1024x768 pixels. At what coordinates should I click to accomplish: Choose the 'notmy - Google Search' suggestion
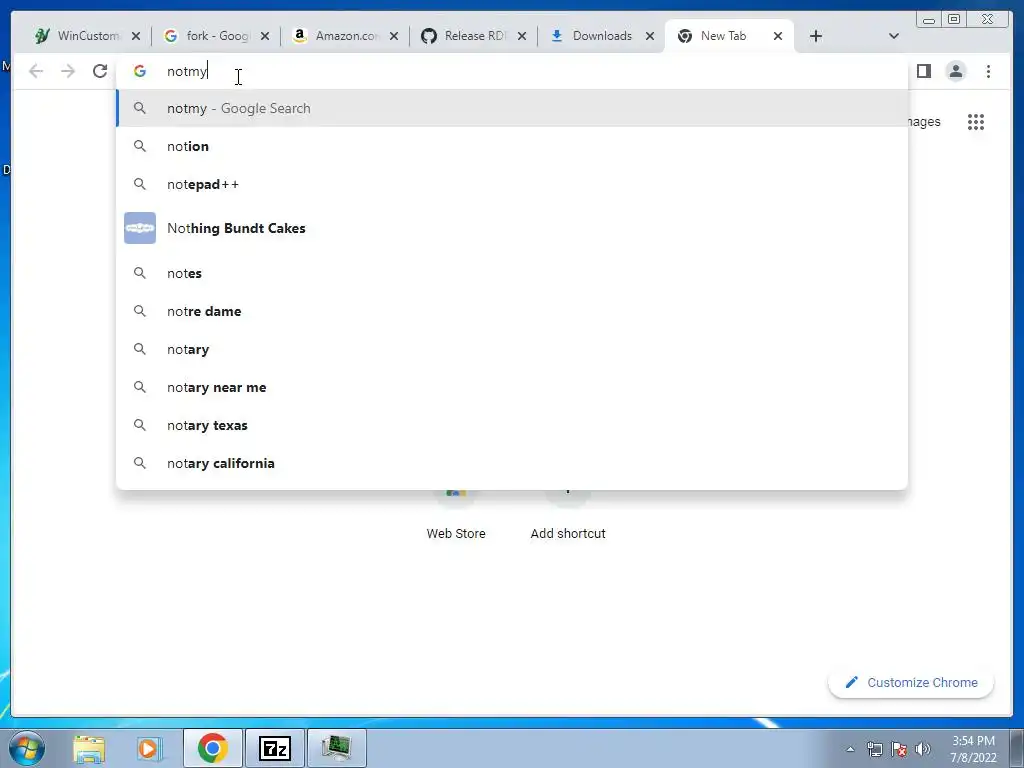point(513,108)
